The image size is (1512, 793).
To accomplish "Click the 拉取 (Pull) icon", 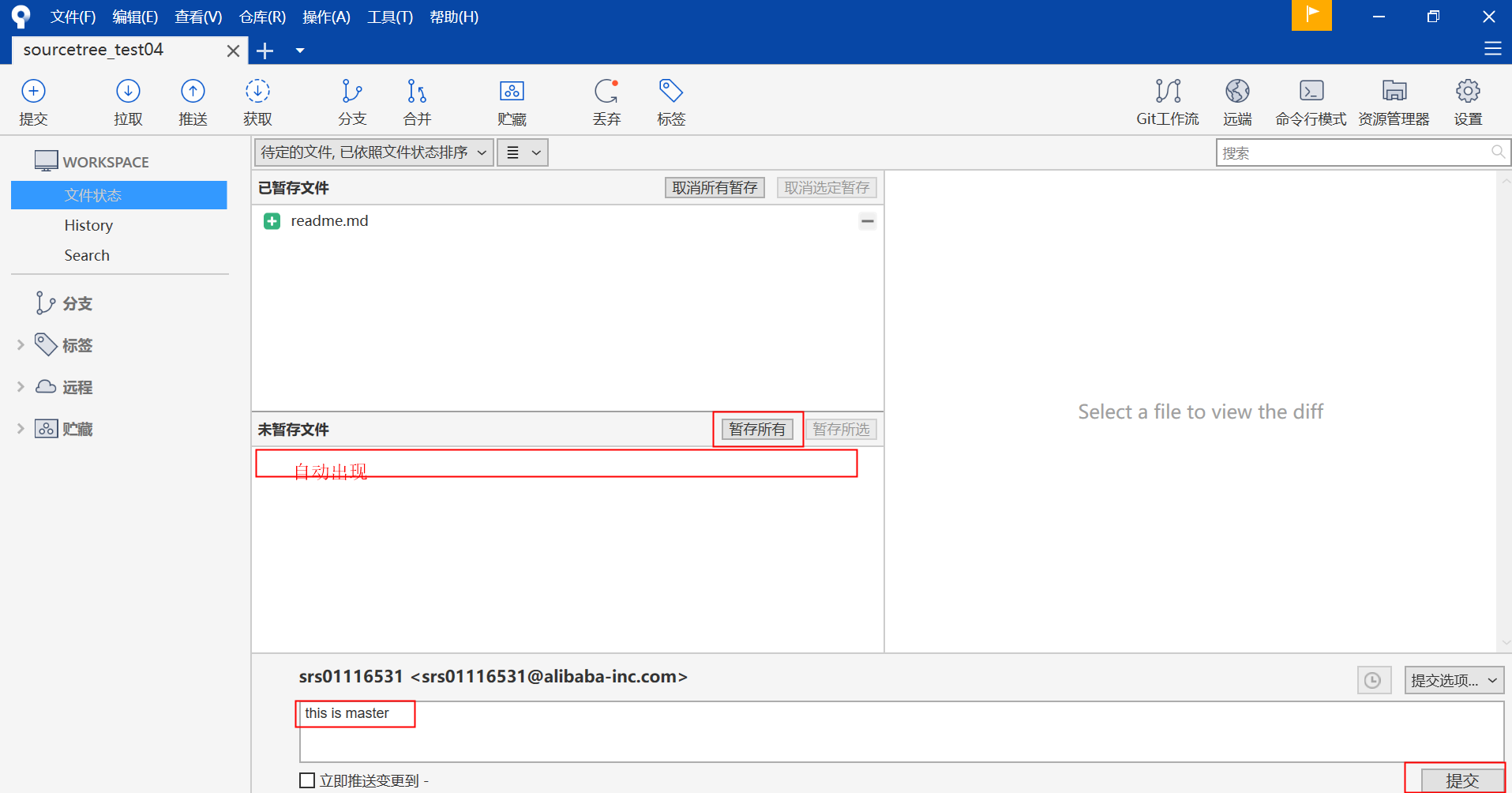I will point(128,101).
